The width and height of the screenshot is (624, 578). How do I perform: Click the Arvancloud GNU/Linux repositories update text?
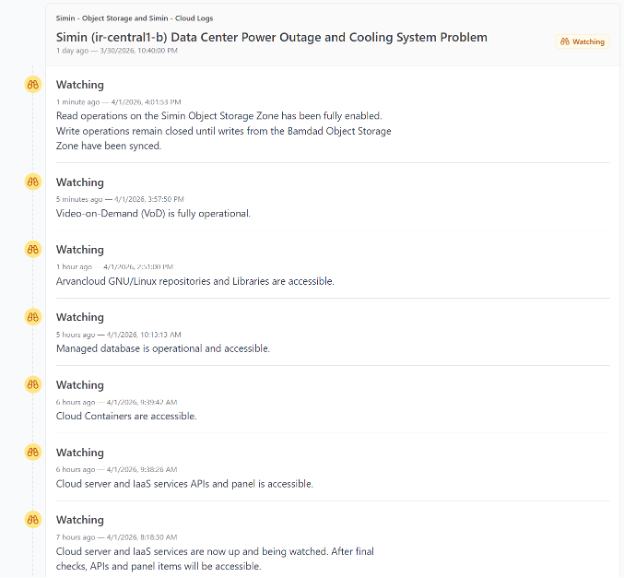pyautogui.click(x=194, y=281)
